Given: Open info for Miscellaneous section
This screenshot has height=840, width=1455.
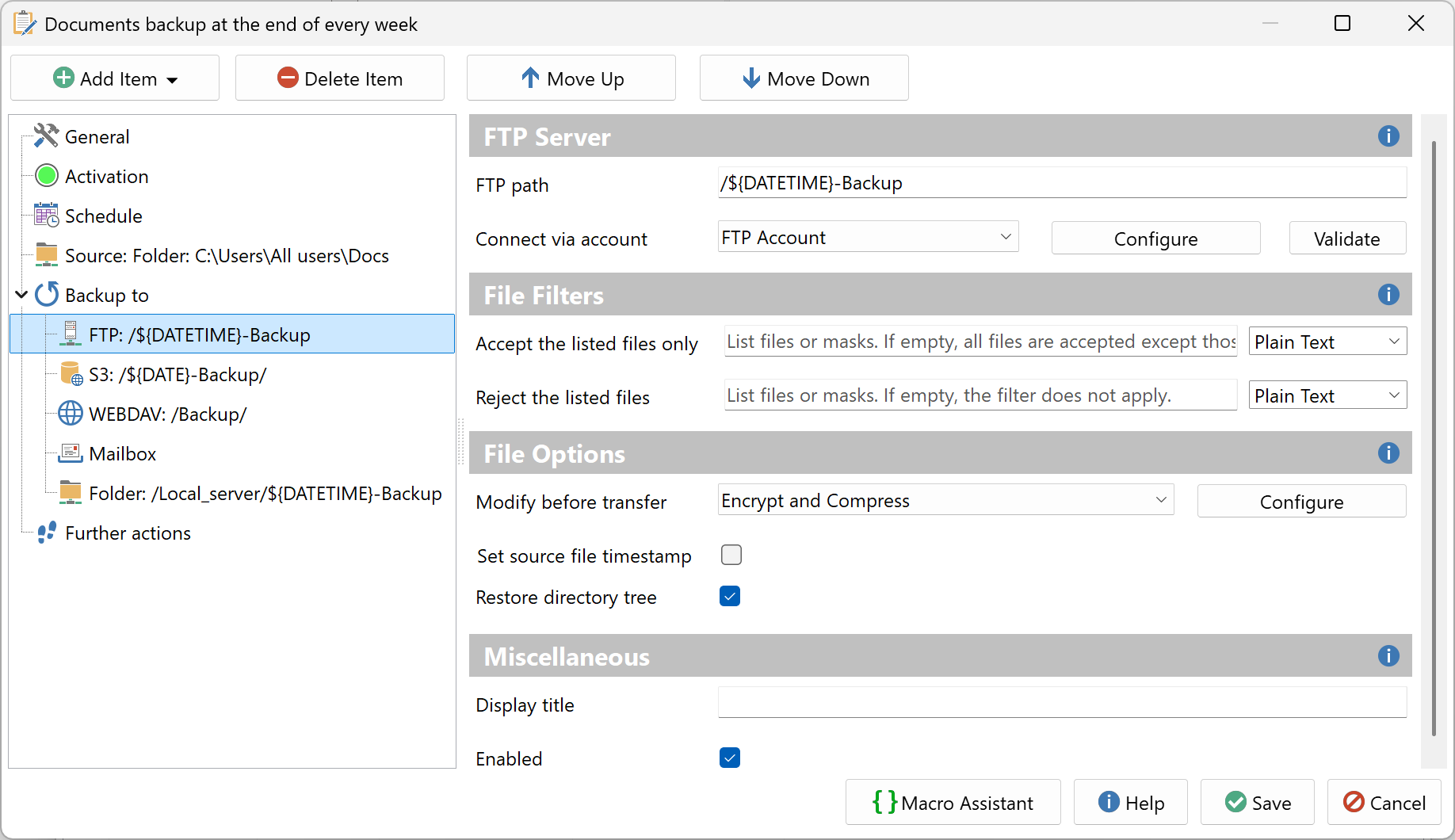Looking at the screenshot, I should point(1388,656).
